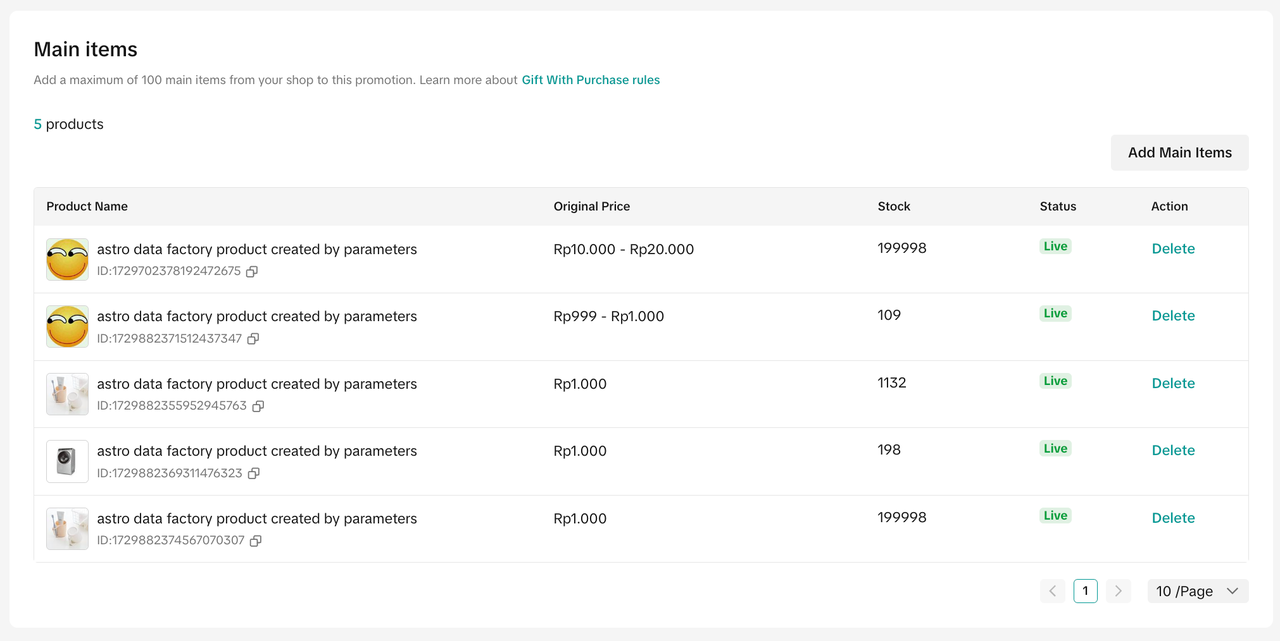
Task: Go to the previous page arrow
Action: 1052,591
